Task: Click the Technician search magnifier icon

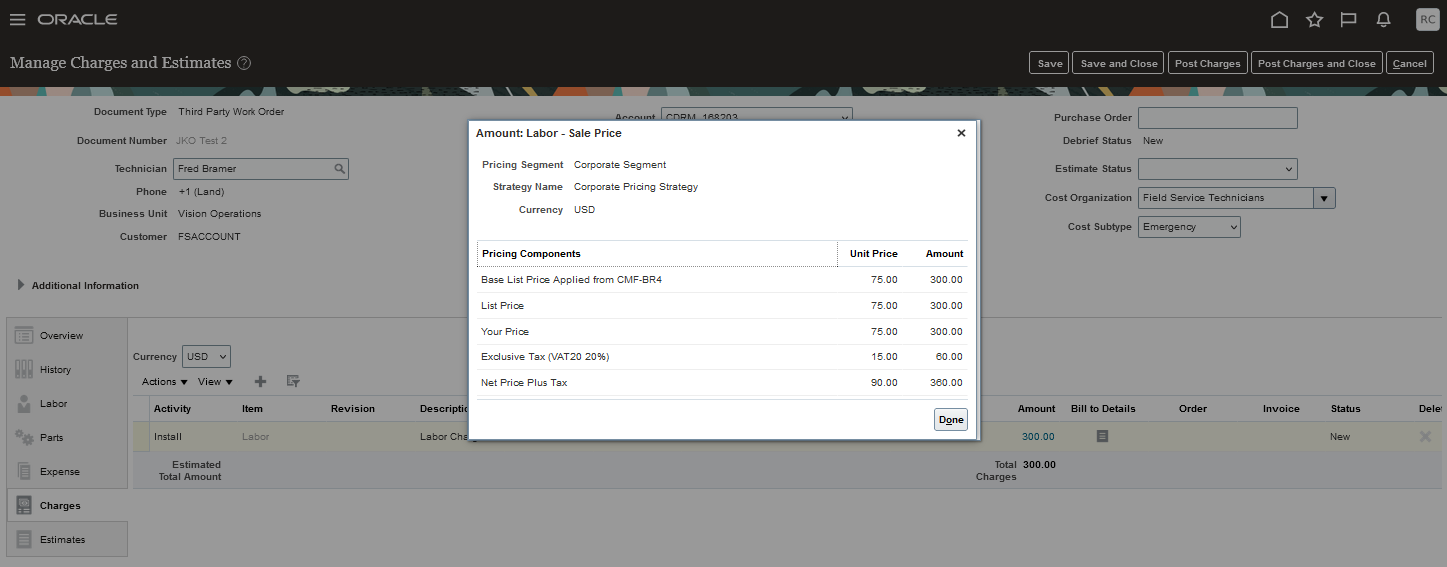Action: tap(339, 169)
